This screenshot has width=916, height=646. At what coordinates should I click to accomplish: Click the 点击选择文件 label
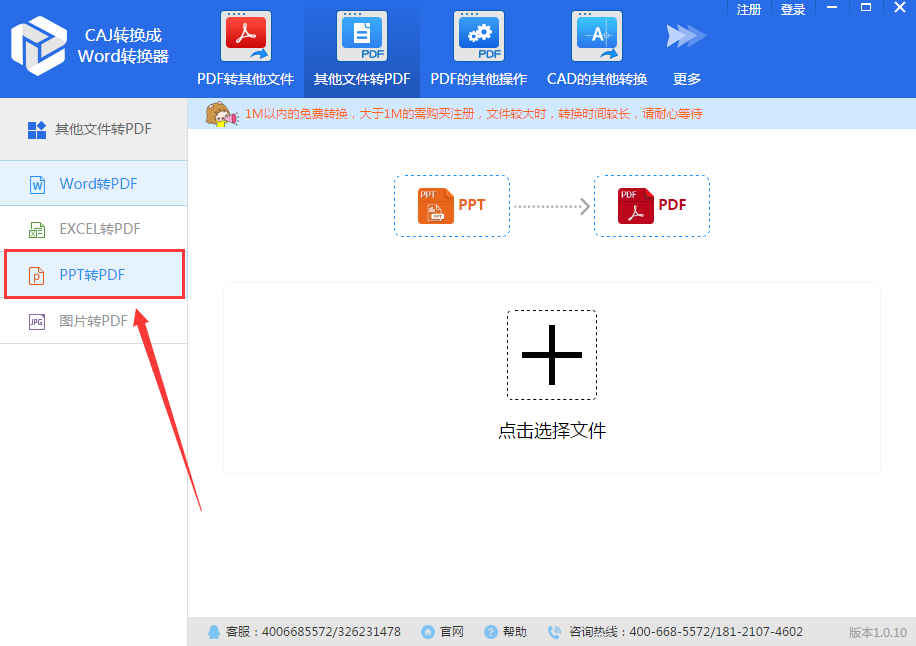pyautogui.click(x=551, y=431)
